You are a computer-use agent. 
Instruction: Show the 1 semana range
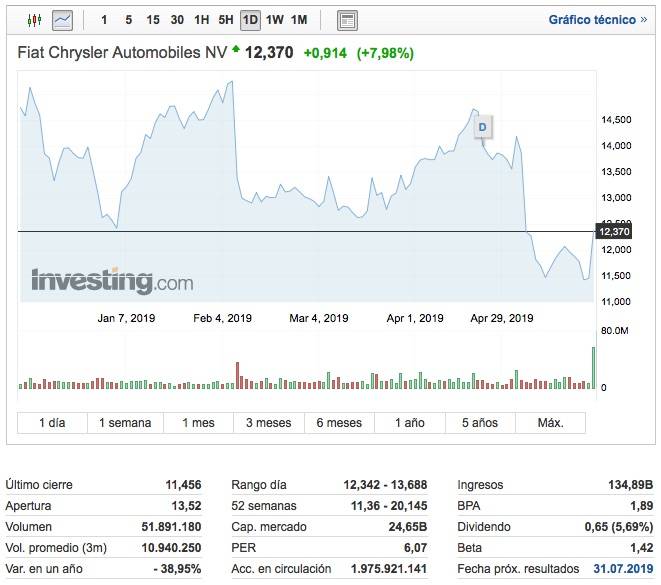[x=125, y=423]
